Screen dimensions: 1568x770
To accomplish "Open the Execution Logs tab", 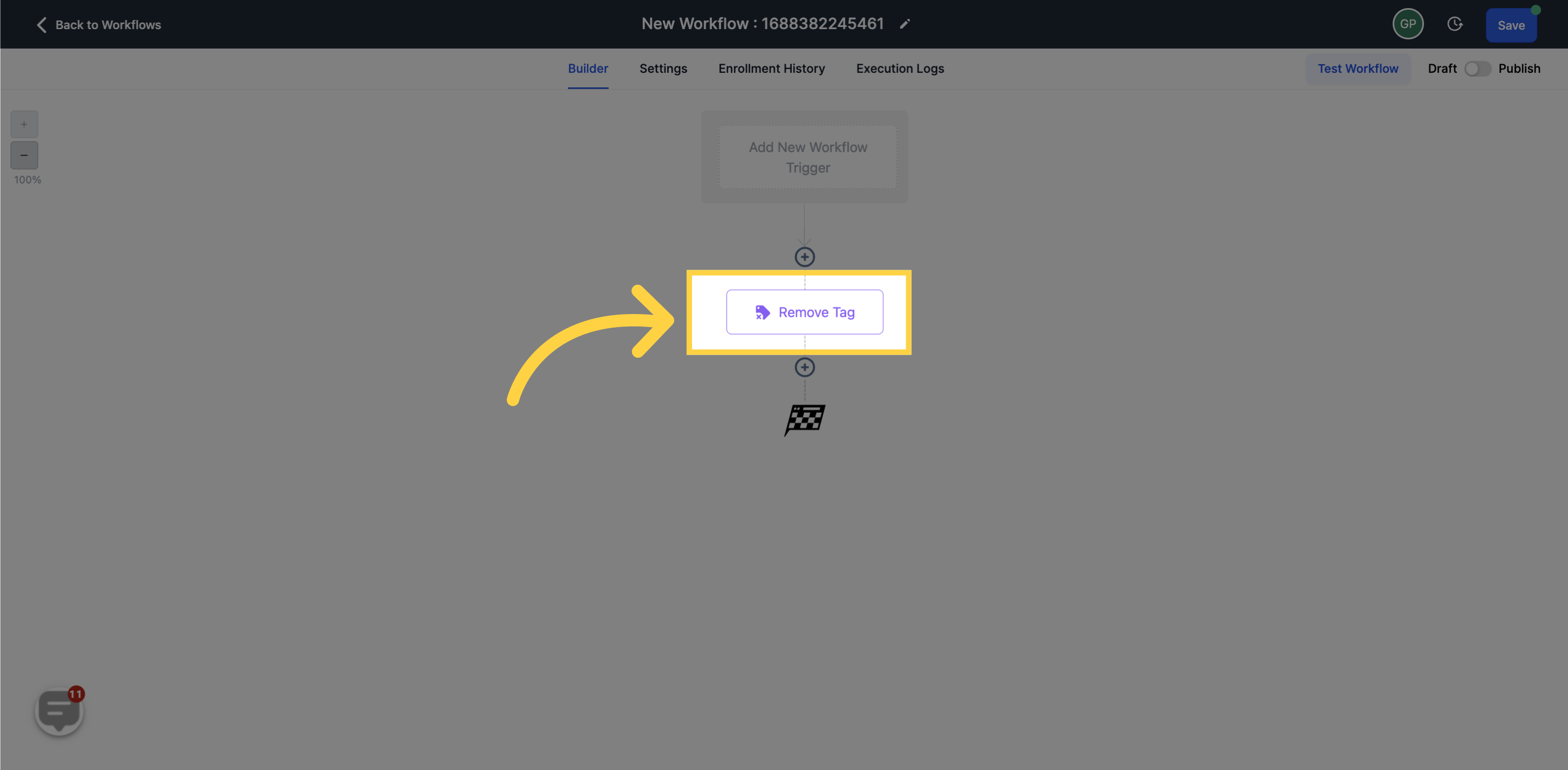I will [900, 68].
